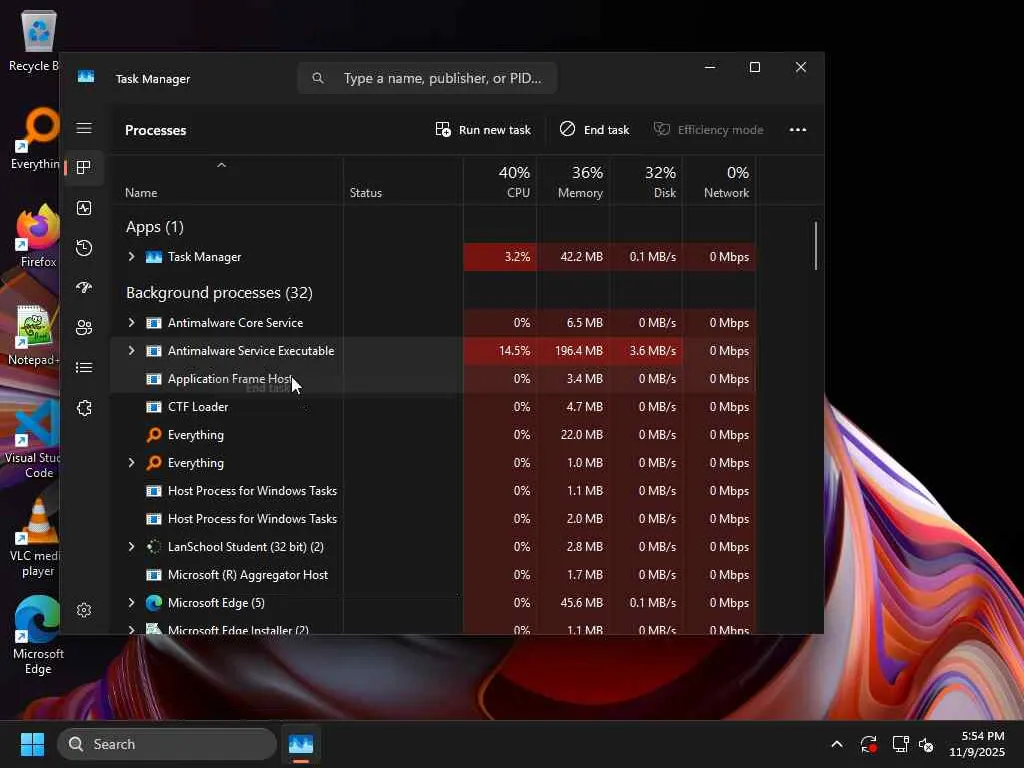The width and height of the screenshot is (1024, 768).
Task: Open the Microsoft Edge desktop shortcut
Action: tap(37, 635)
